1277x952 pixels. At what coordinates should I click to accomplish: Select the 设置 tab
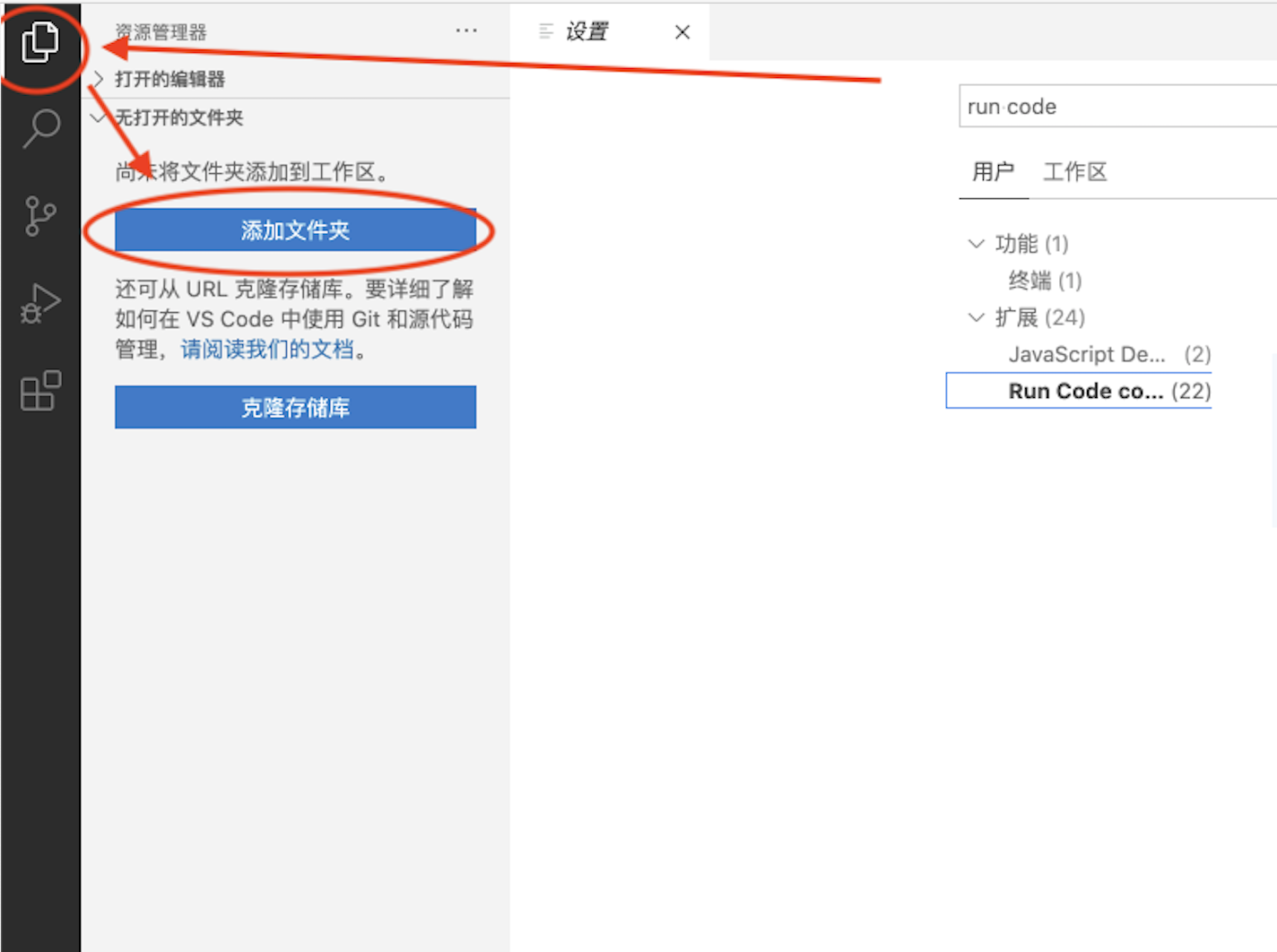pos(610,32)
